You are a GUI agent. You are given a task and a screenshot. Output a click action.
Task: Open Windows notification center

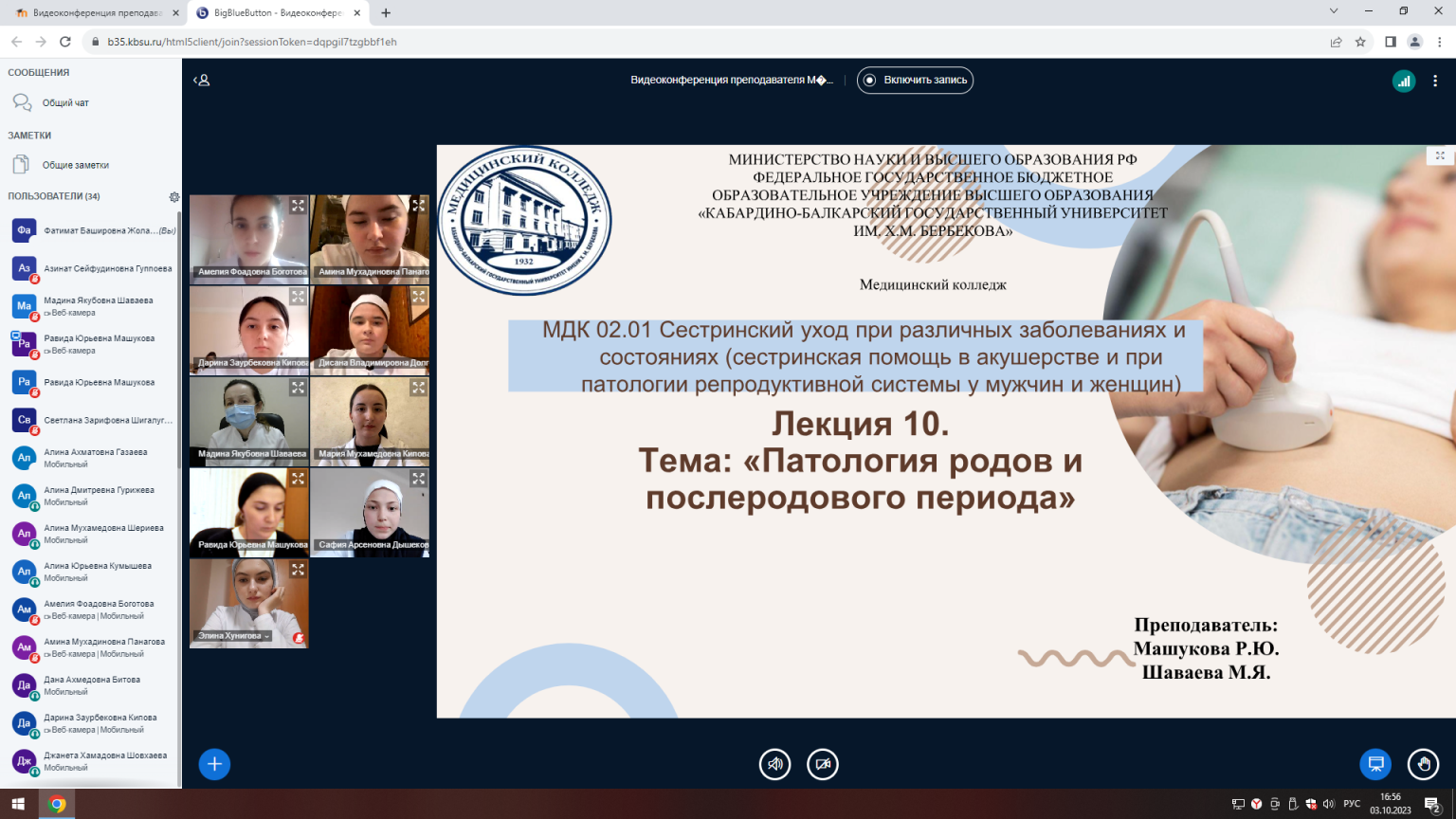[x=1433, y=805]
